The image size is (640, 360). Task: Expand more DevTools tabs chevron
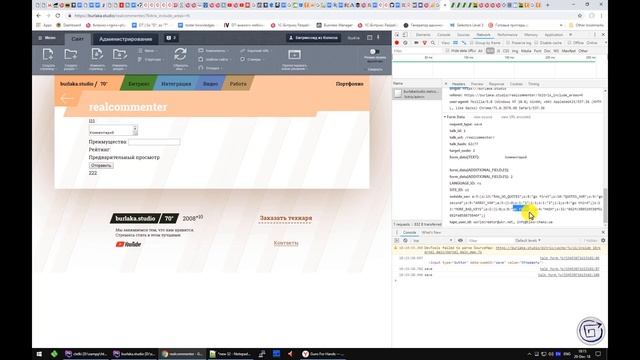(571, 35)
